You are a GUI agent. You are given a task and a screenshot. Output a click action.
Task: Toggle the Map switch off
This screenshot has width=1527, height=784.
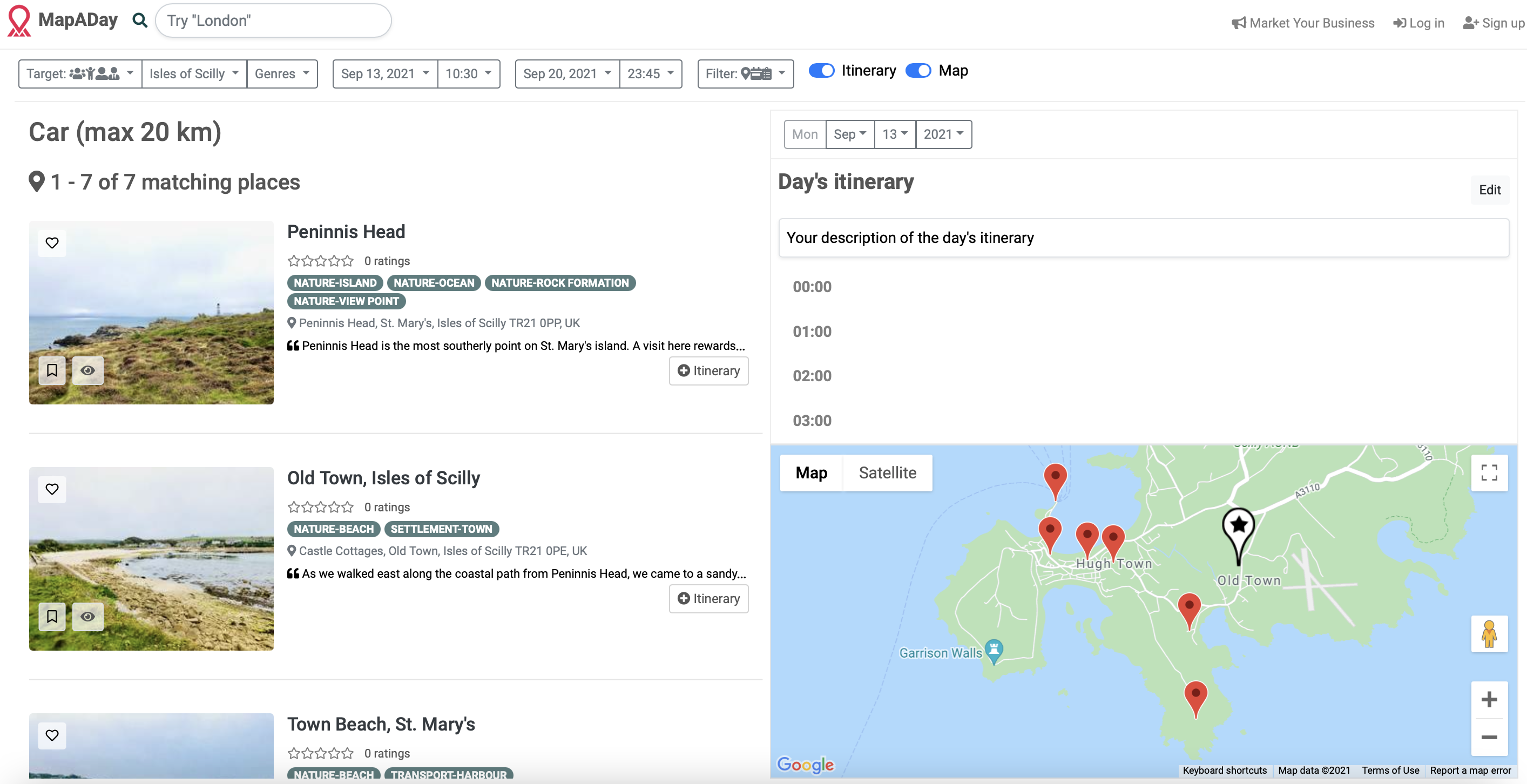918,71
